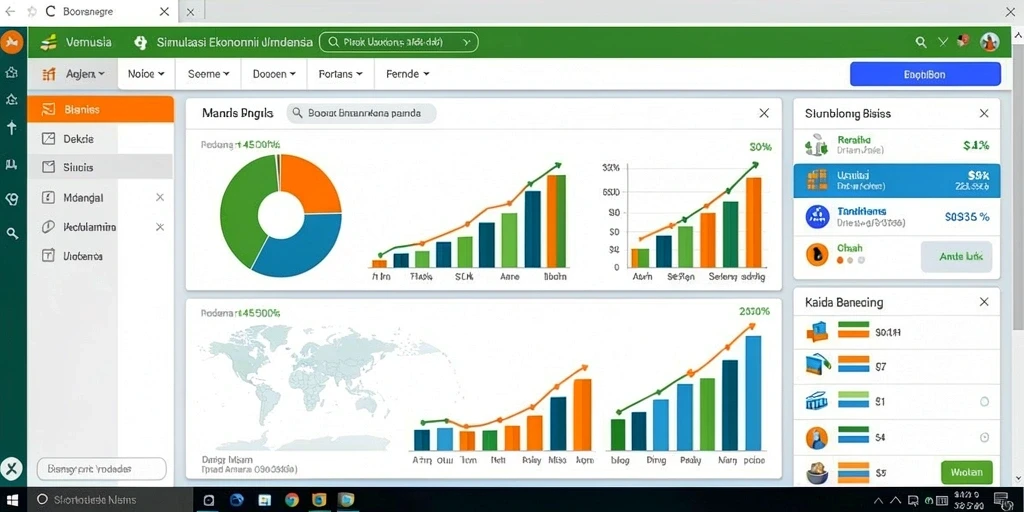Open the Dekcie sidebar item
Screen dimensions: 1024x512
pos(101,138)
